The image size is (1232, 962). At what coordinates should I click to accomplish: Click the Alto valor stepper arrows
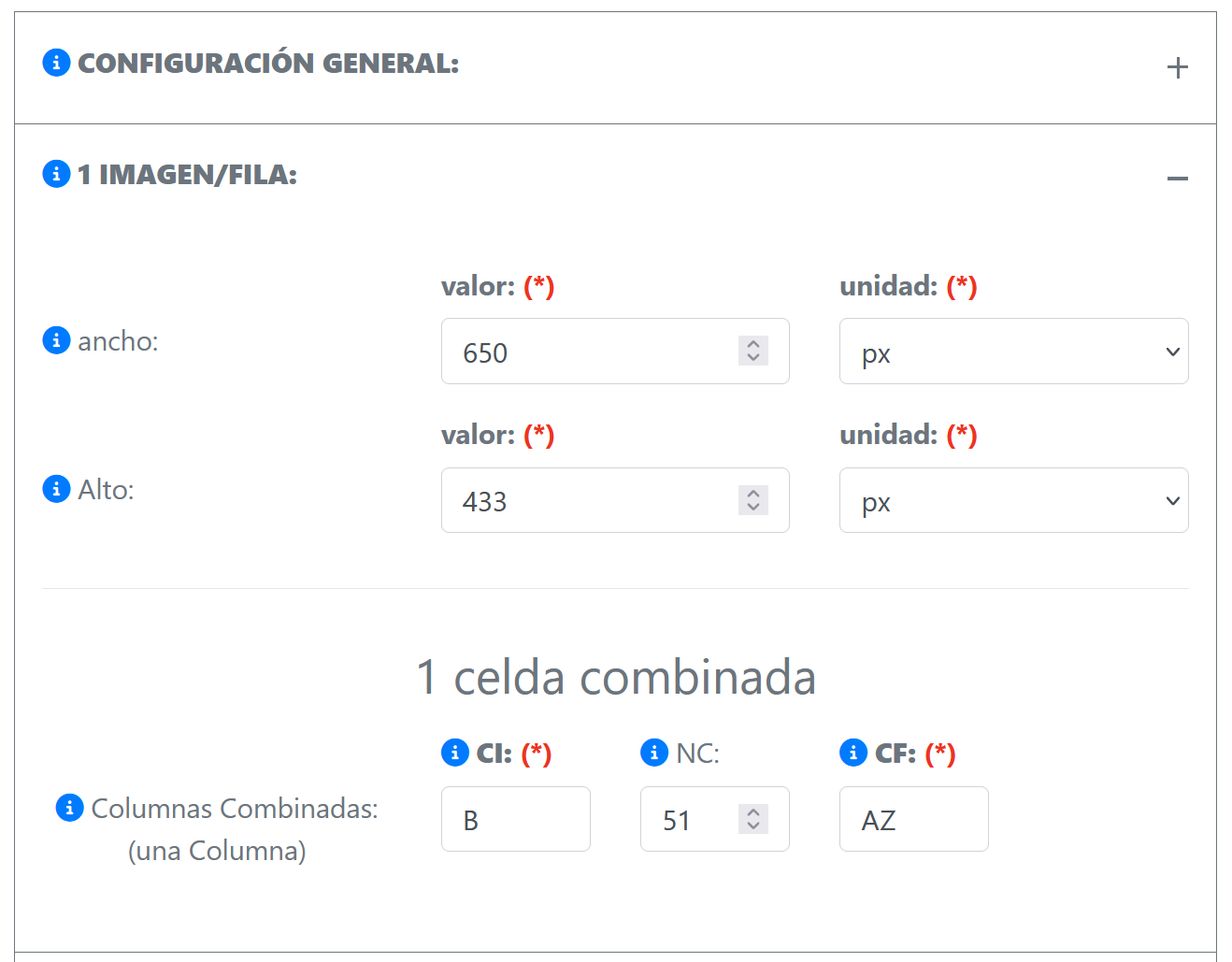point(752,500)
